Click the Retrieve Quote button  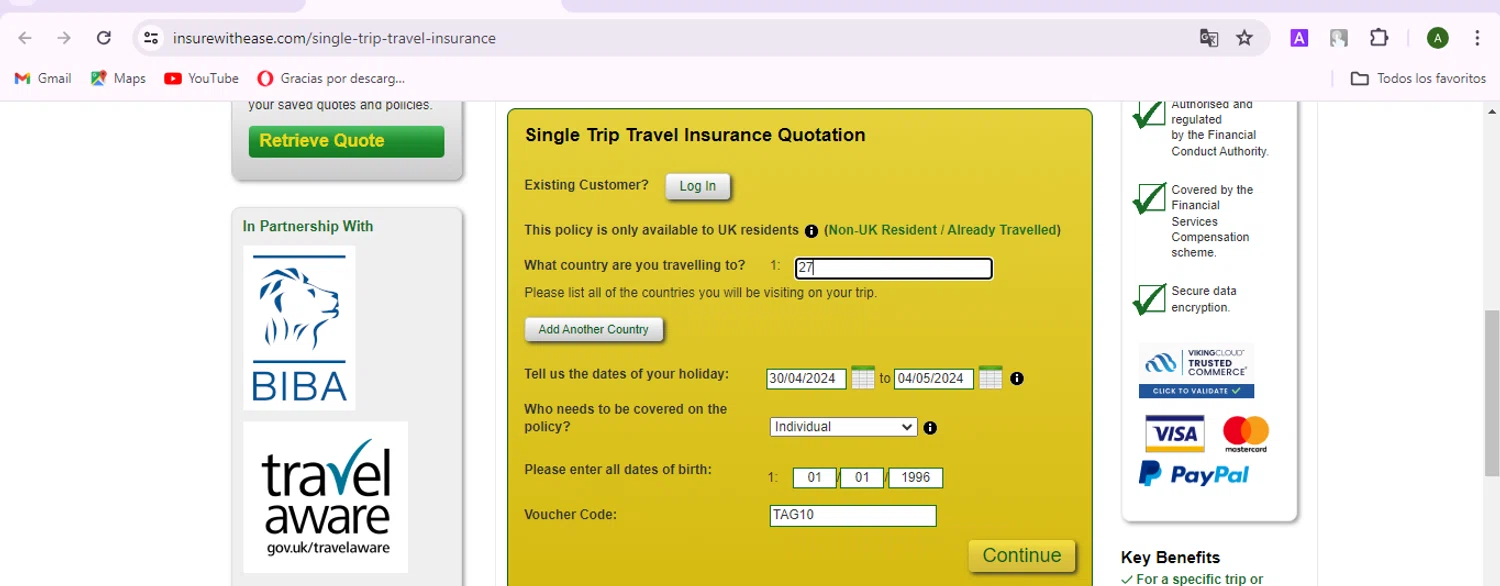tap(346, 141)
